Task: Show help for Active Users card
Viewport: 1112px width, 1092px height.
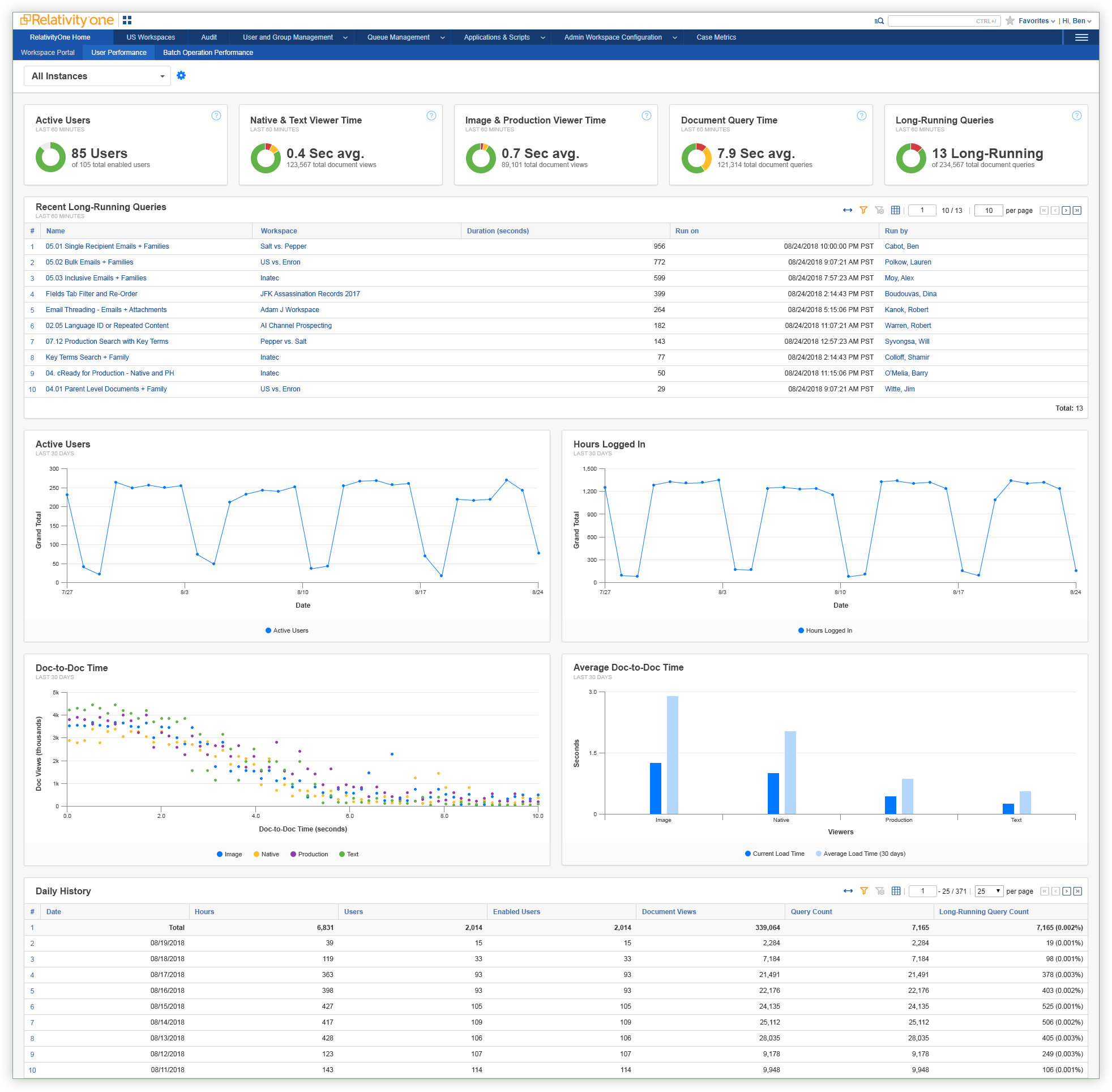Action: [216, 116]
